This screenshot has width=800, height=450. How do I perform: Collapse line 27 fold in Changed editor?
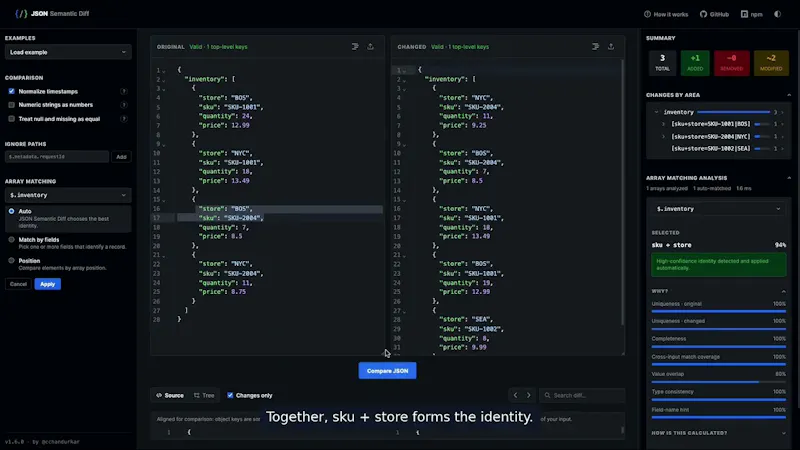405,311
